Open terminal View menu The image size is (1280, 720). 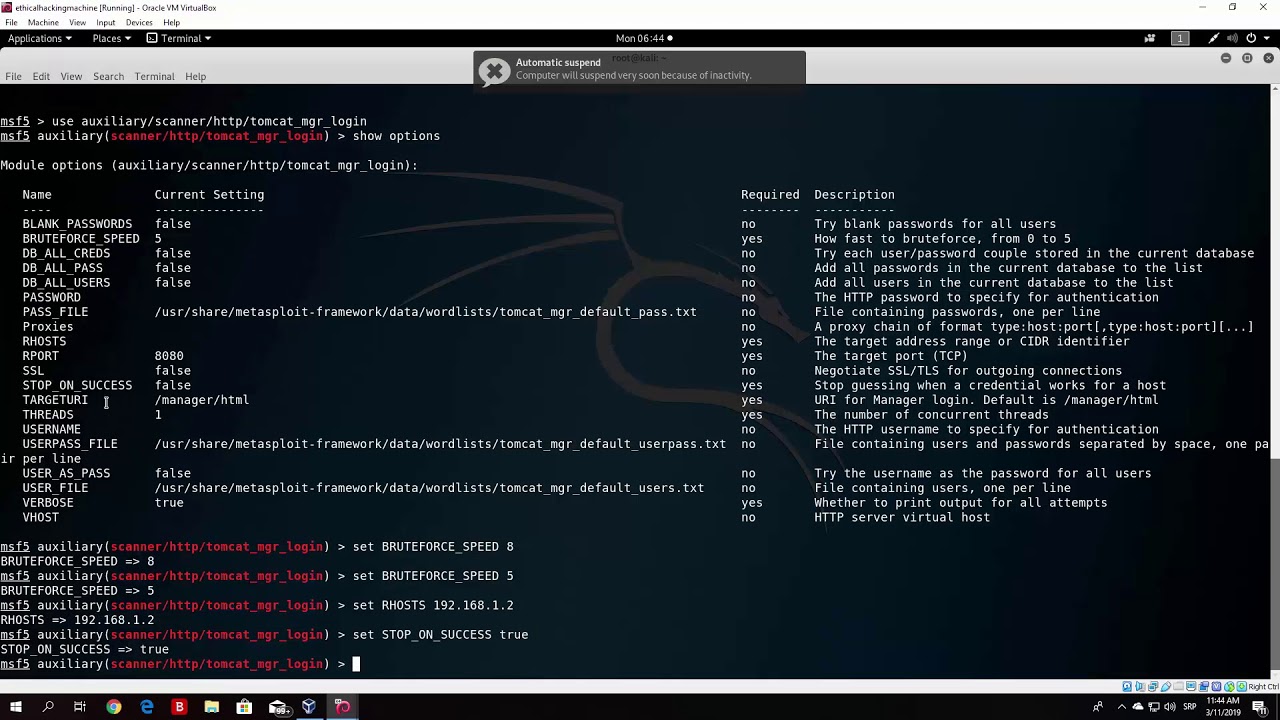point(71,76)
